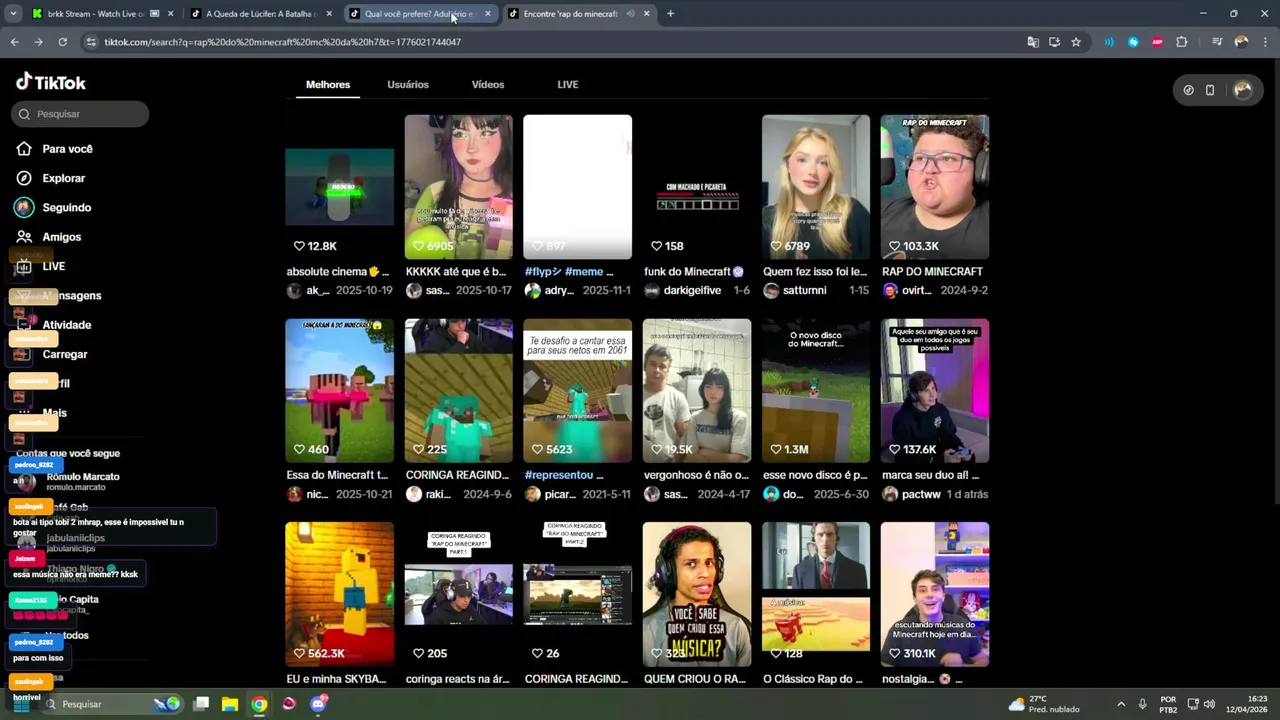Viewport: 1280px width, 720px height.
Task: Close the 'Qual você prefere' tab
Action: coord(488,14)
